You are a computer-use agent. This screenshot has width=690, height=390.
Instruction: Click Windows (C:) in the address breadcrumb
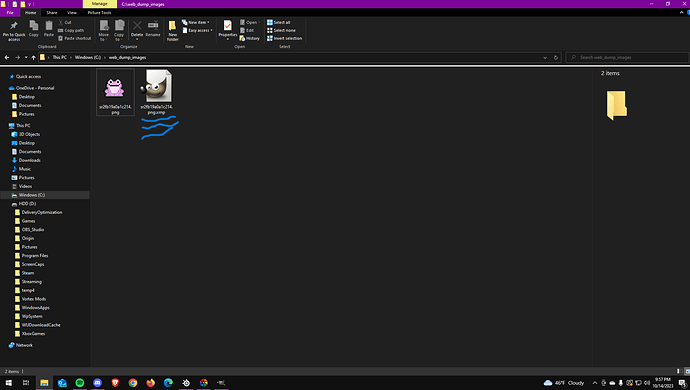(88, 57)
